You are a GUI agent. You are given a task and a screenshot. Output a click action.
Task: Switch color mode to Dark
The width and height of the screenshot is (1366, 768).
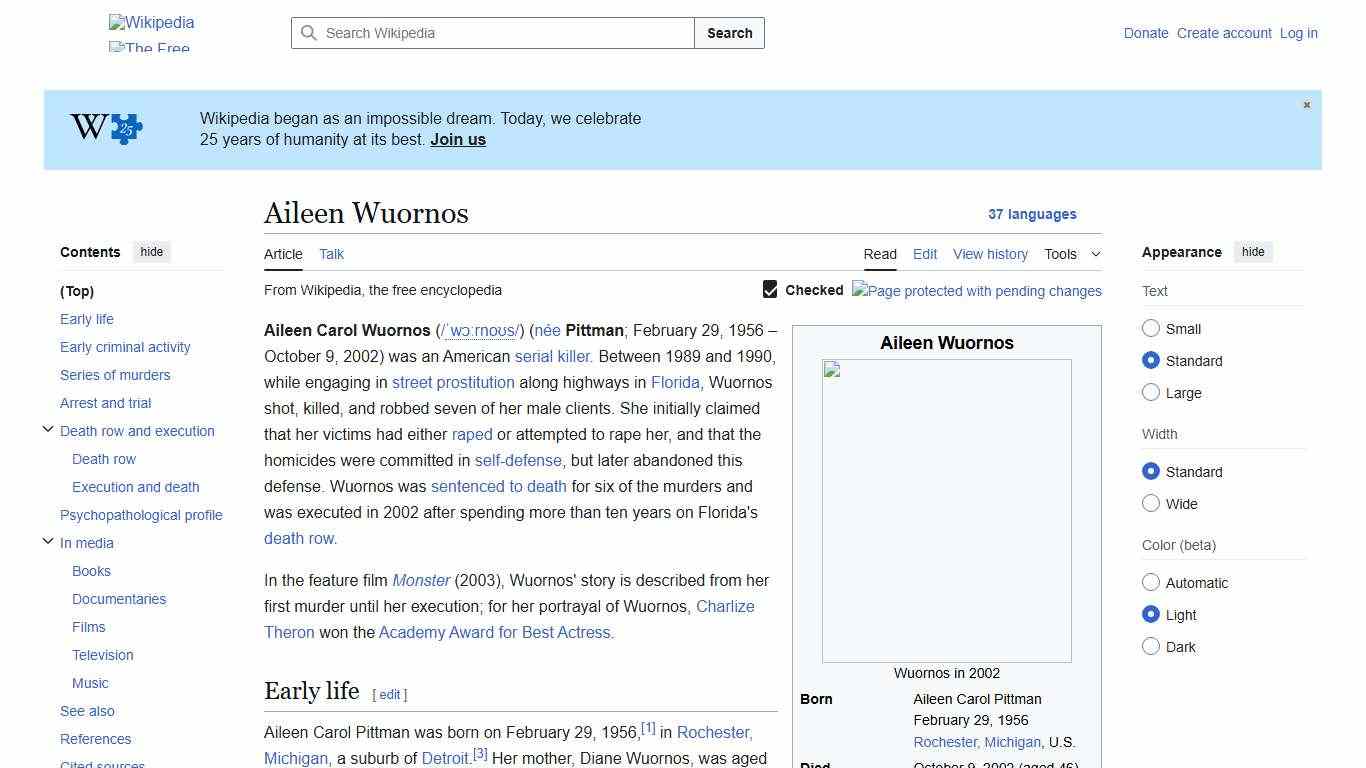pos(1151,647)
